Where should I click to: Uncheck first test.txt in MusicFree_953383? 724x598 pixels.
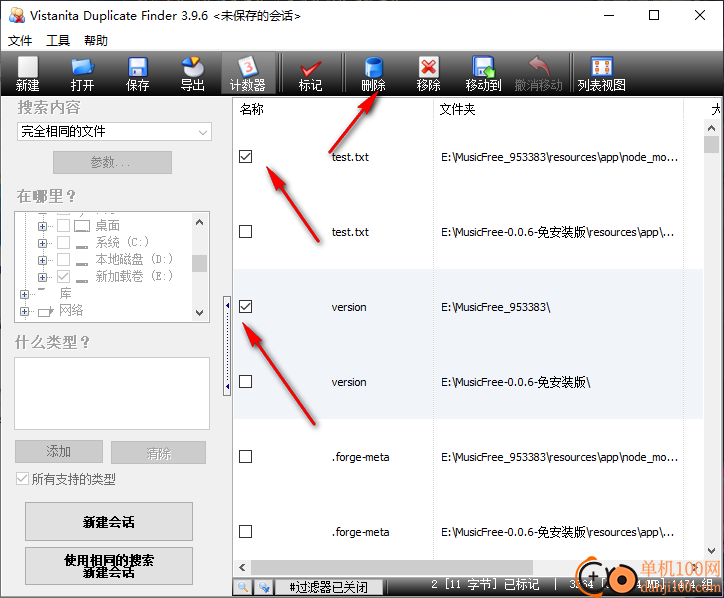246,157
